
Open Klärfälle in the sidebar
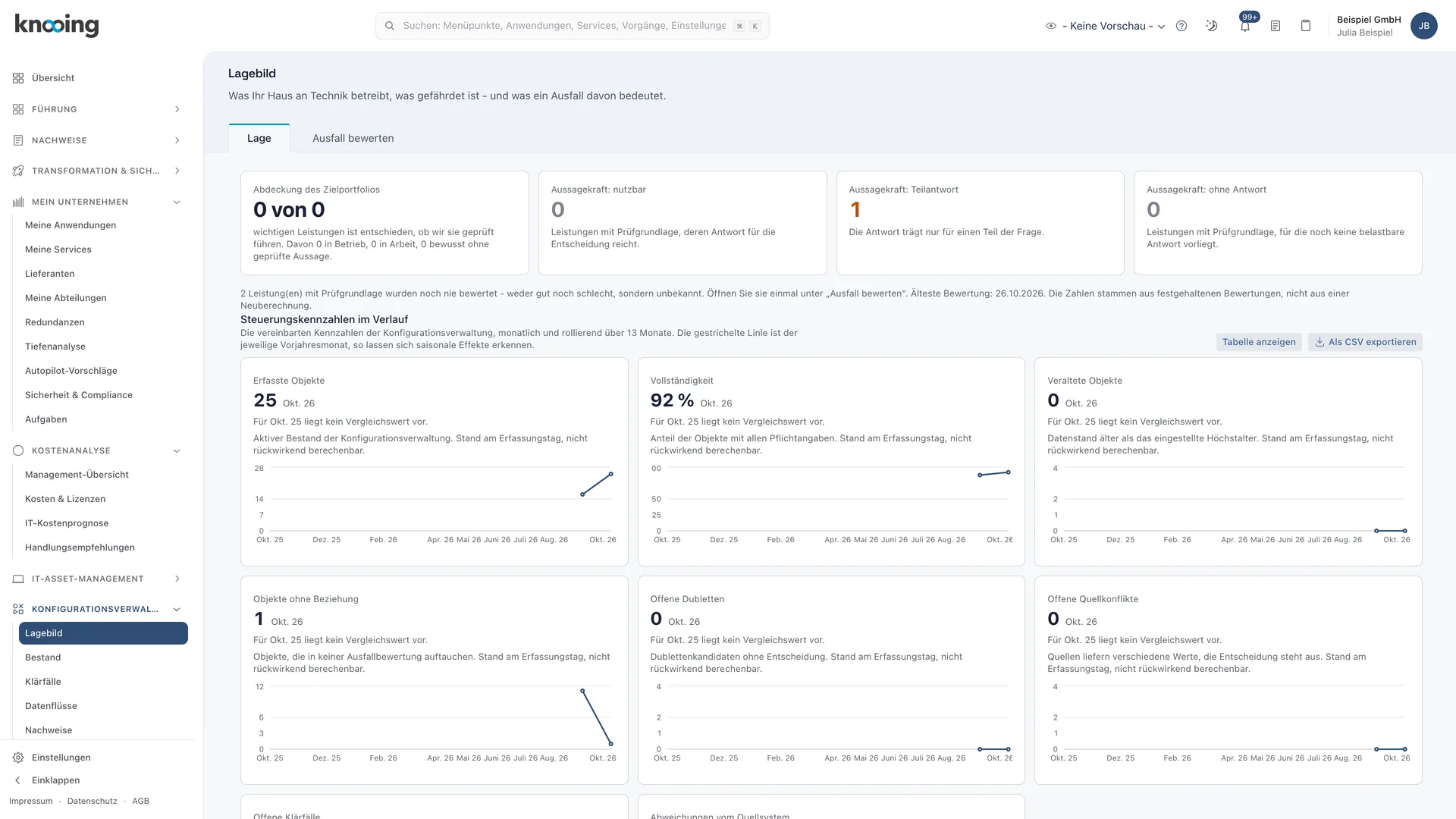pyautogui.click(x=103, y=682)
